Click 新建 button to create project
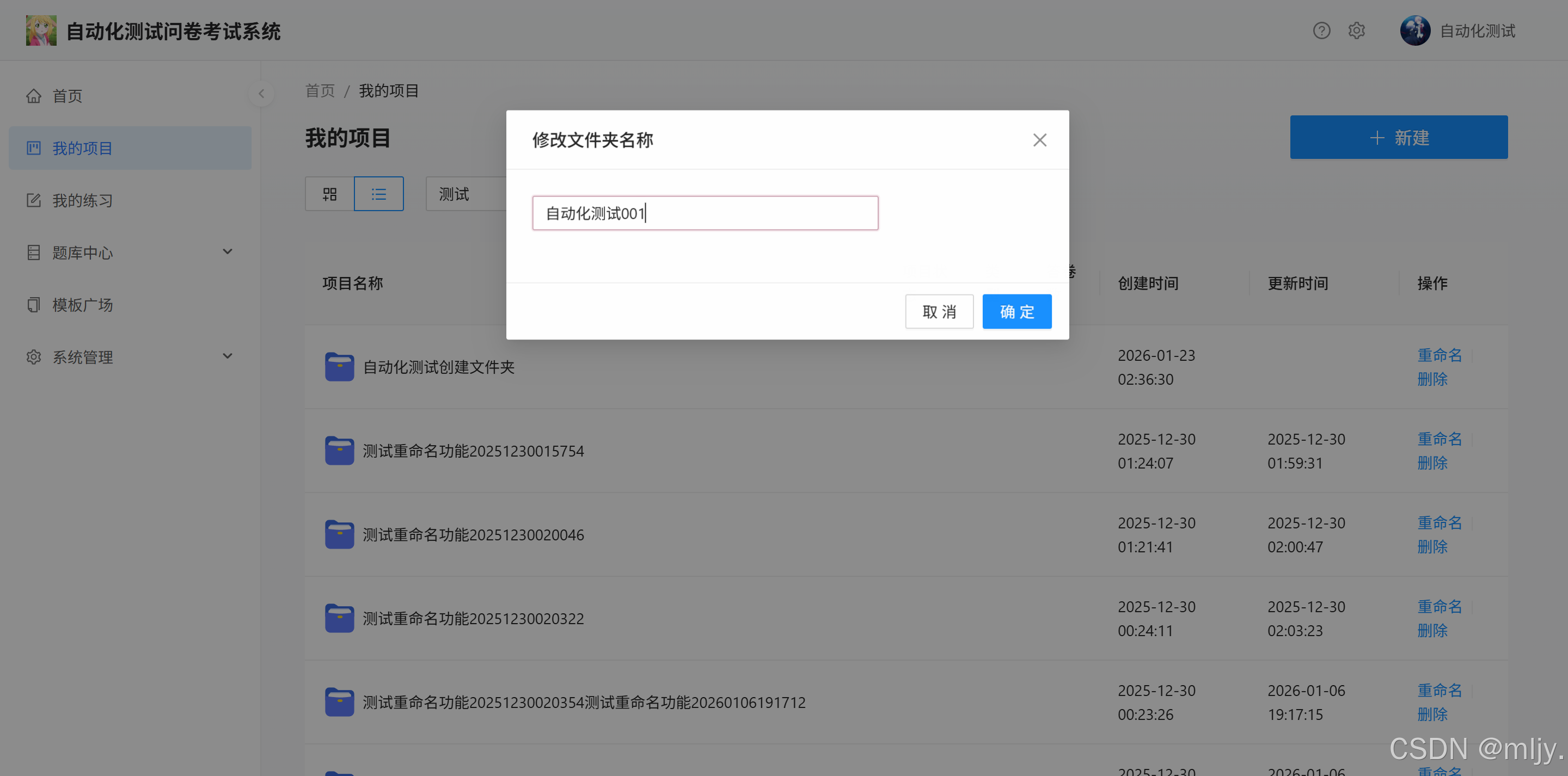Viewport: 1568px width, 776px height. point(1398,138)
